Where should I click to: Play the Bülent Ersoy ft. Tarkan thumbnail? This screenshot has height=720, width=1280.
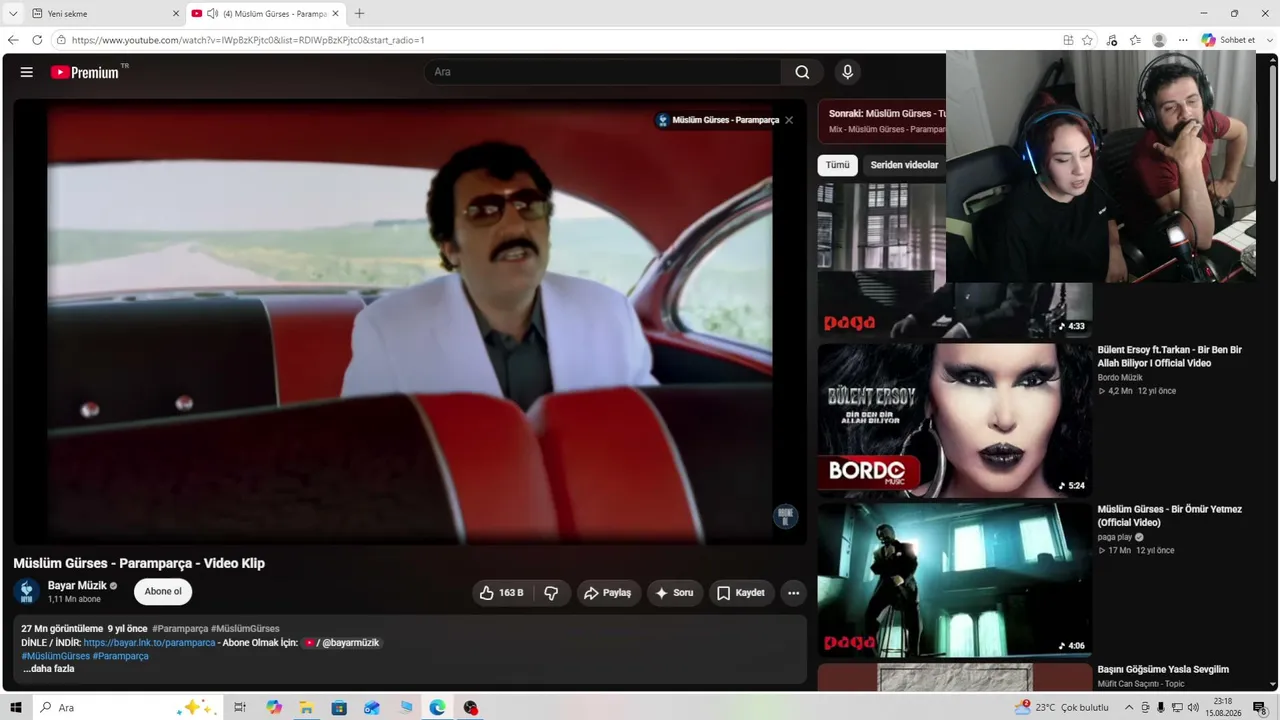tap(954, 420)
